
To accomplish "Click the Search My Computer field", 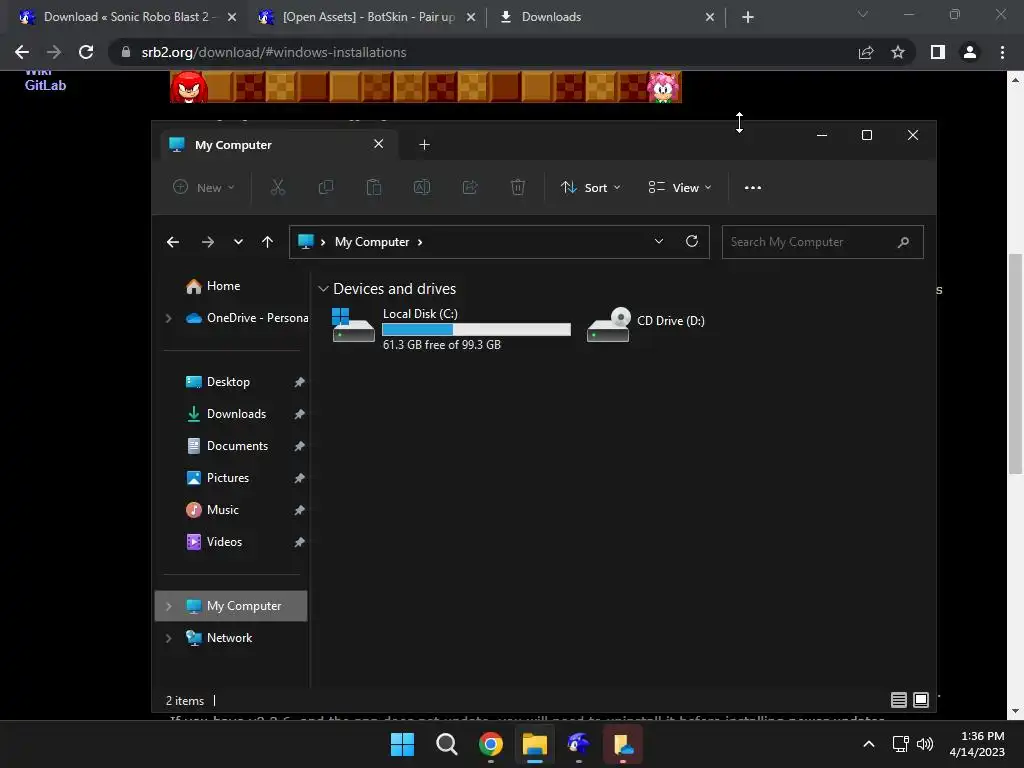I will tap(822, 242).
